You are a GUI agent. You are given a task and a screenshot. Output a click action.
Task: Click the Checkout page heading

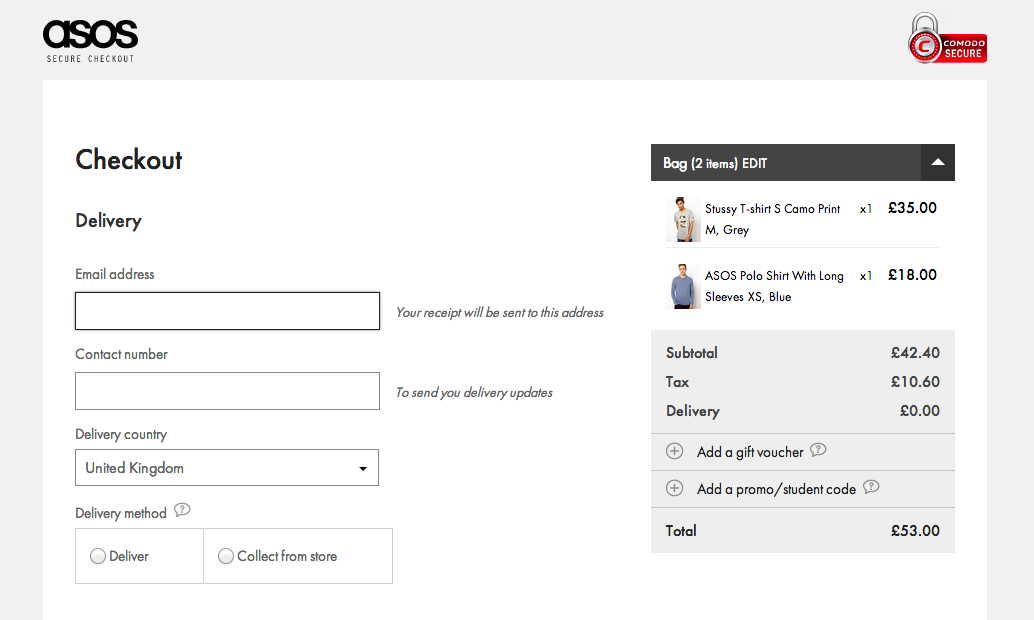pyautogui.click(x=129, y=160)
